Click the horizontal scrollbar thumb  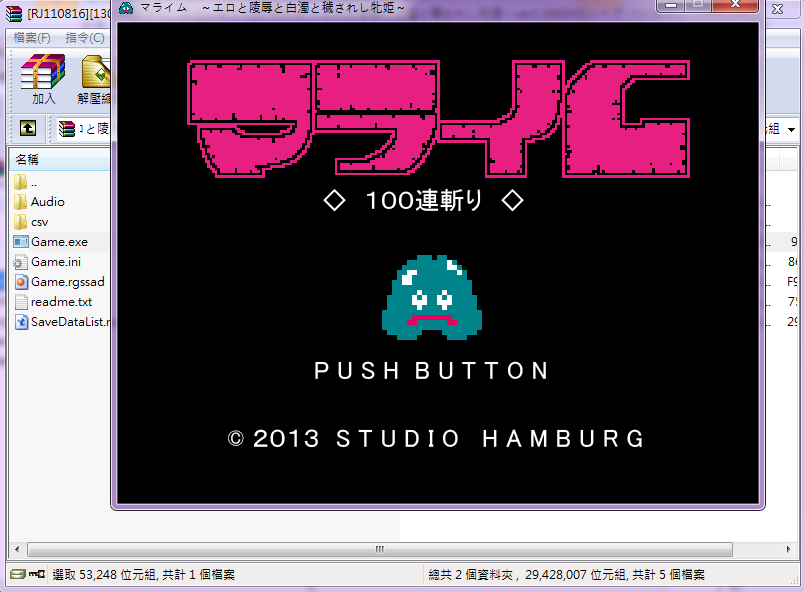(379, 549)
